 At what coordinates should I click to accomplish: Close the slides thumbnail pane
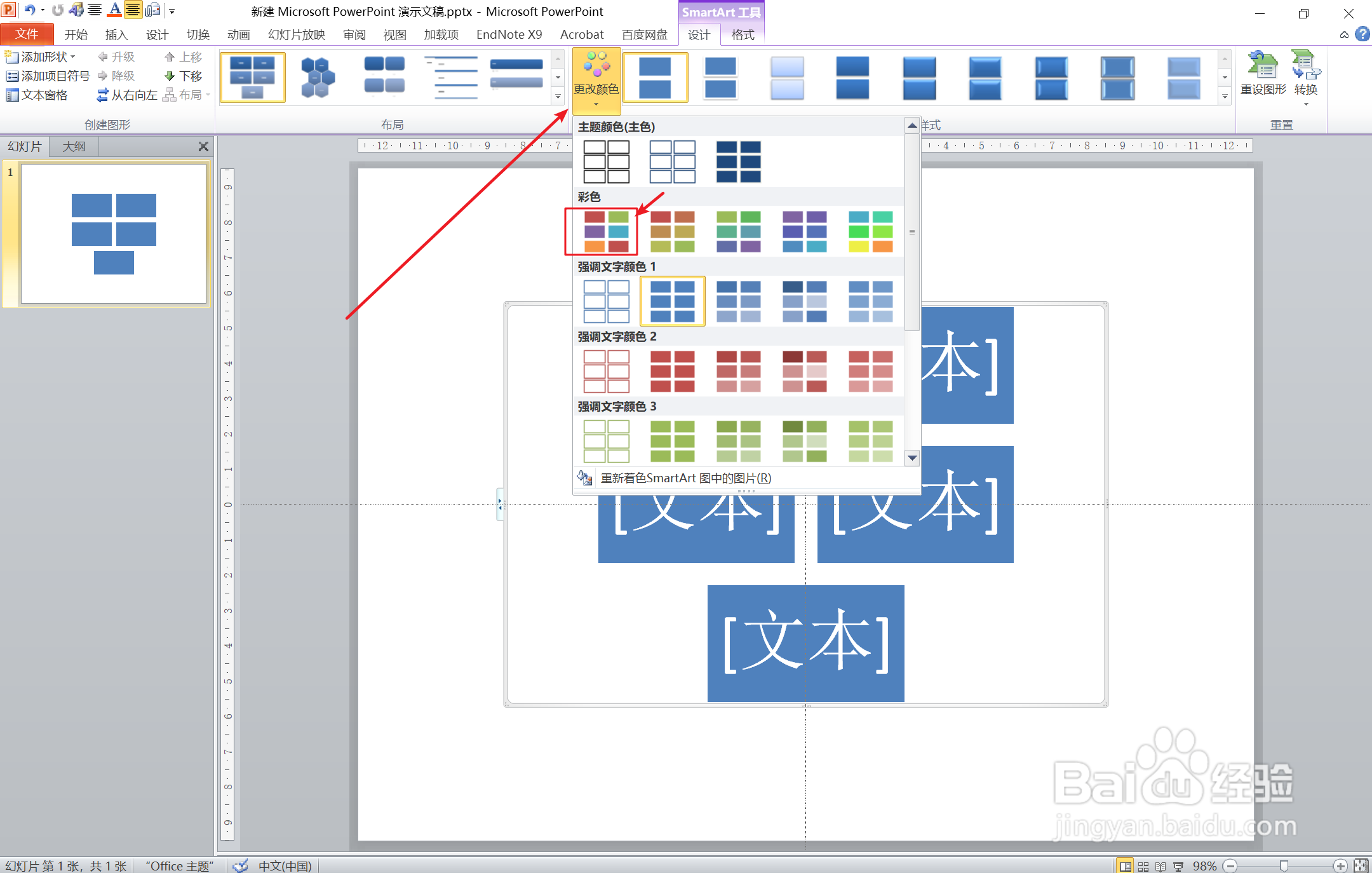pos(203,146)
